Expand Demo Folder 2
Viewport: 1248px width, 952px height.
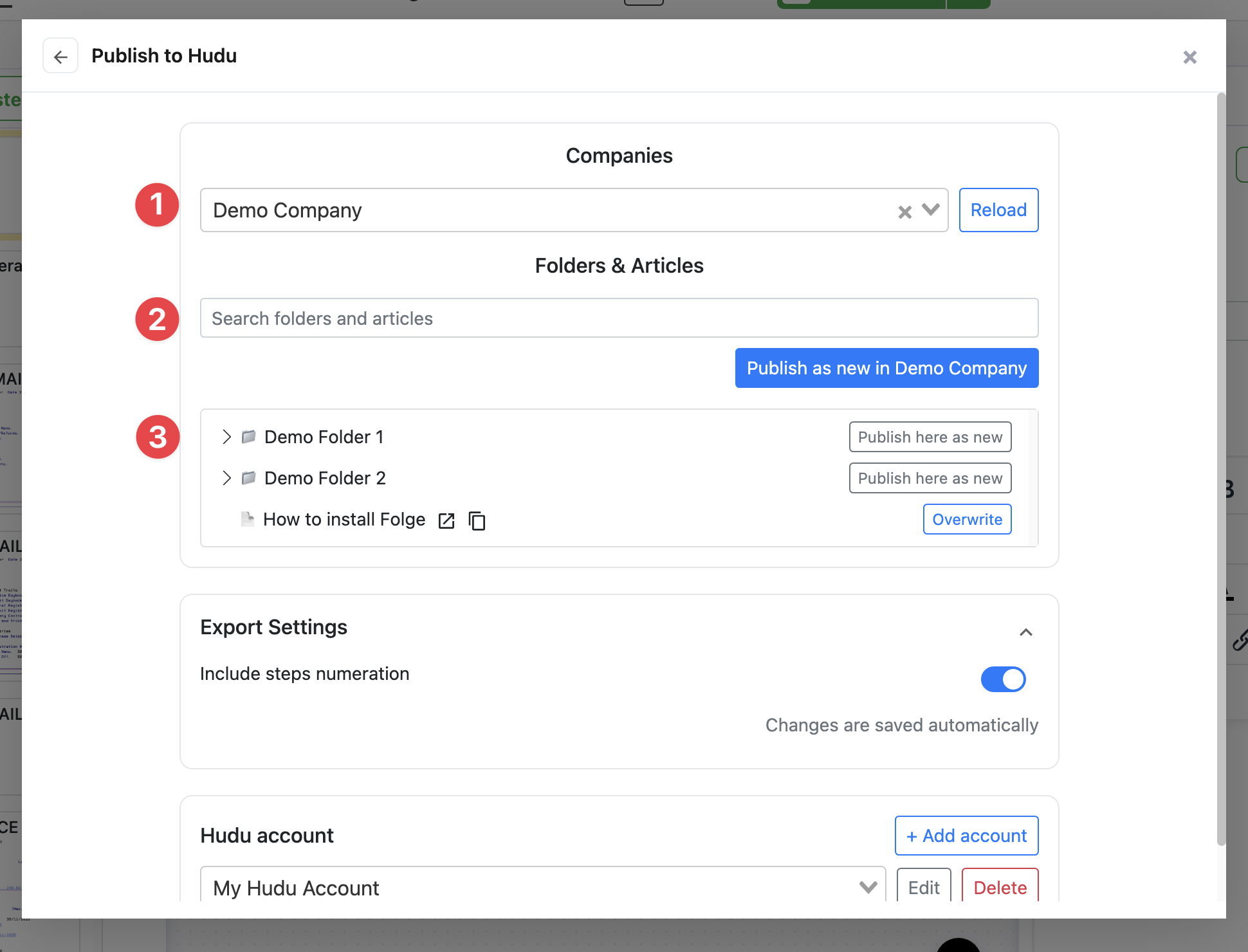pyautogui.click(x=226, y=478)
